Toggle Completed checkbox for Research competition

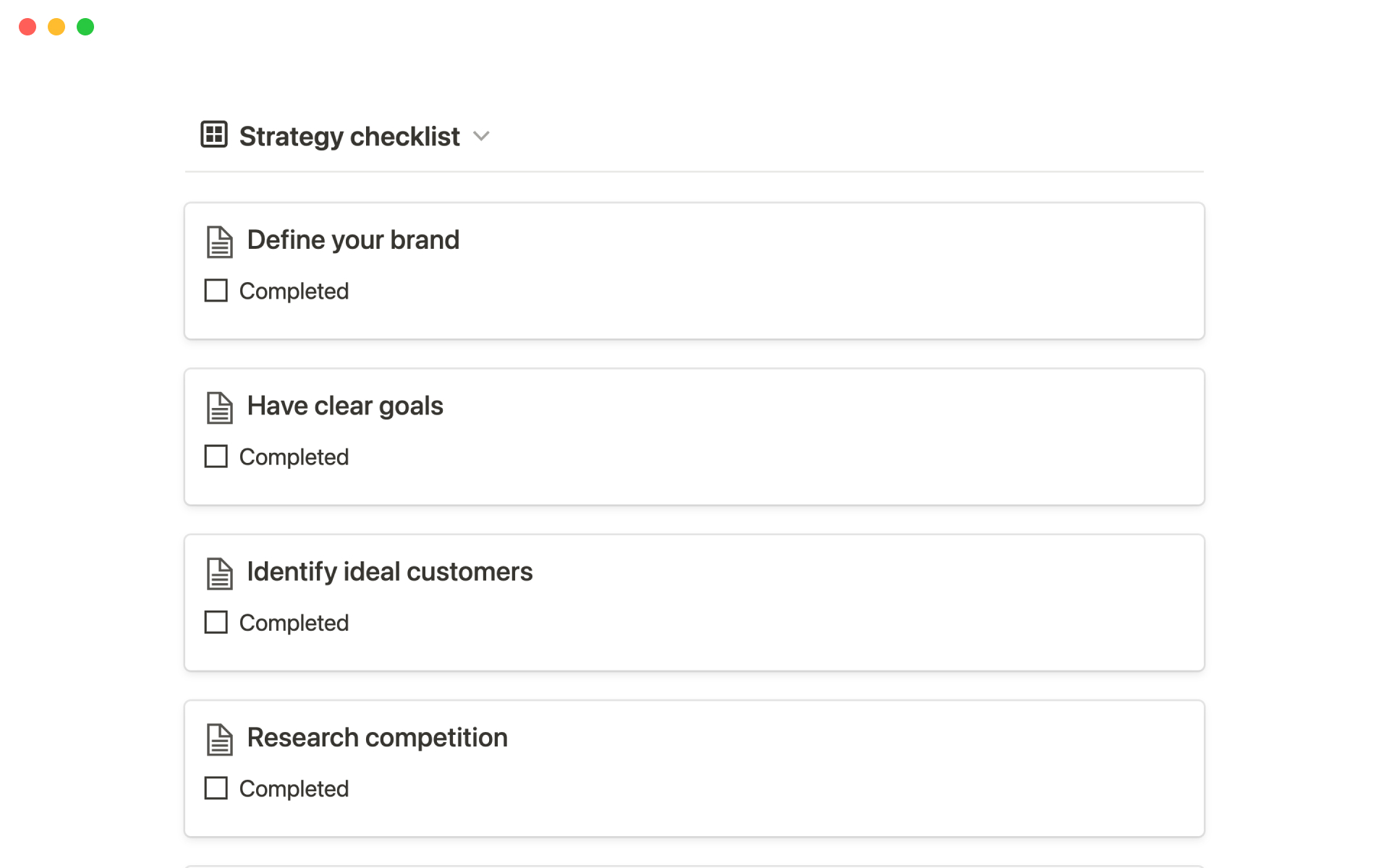click(x=216, y=788)
